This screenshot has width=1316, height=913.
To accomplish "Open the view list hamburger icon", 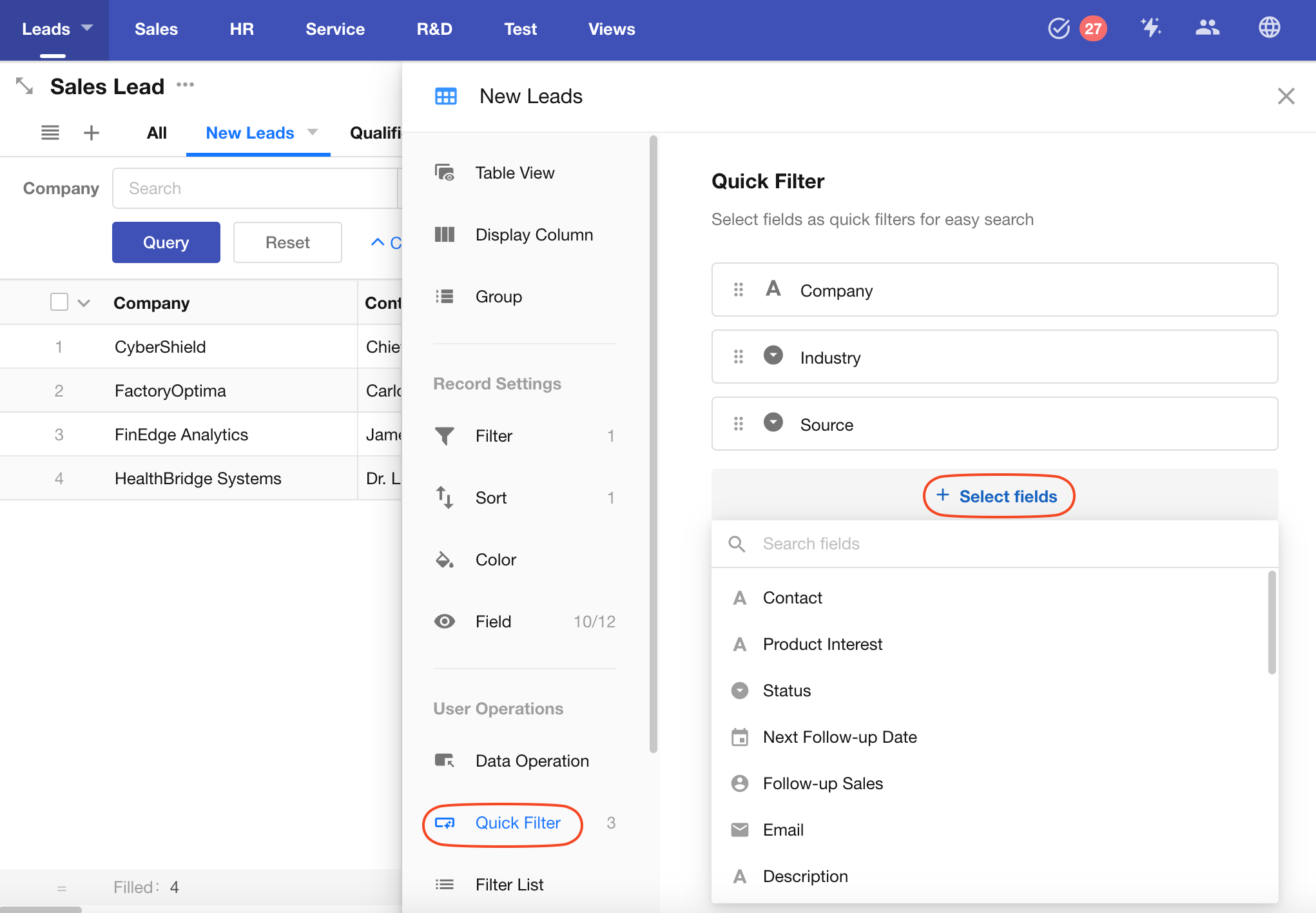I will [50, 133].
